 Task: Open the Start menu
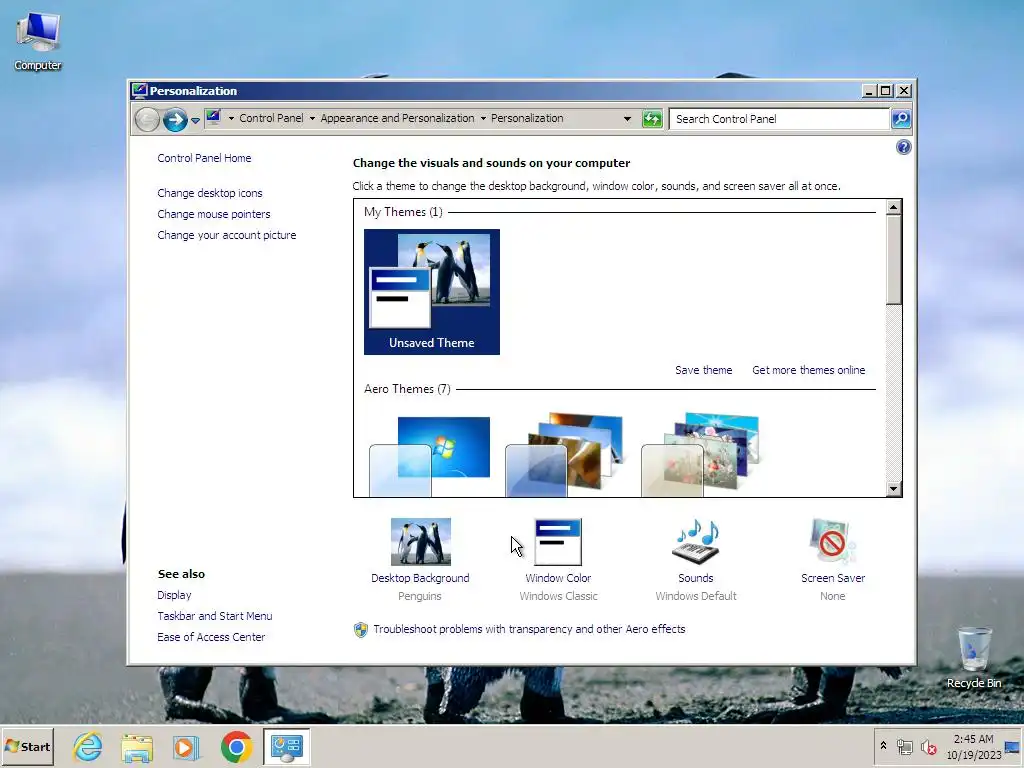pyautogui.click(x=27, y=746)
